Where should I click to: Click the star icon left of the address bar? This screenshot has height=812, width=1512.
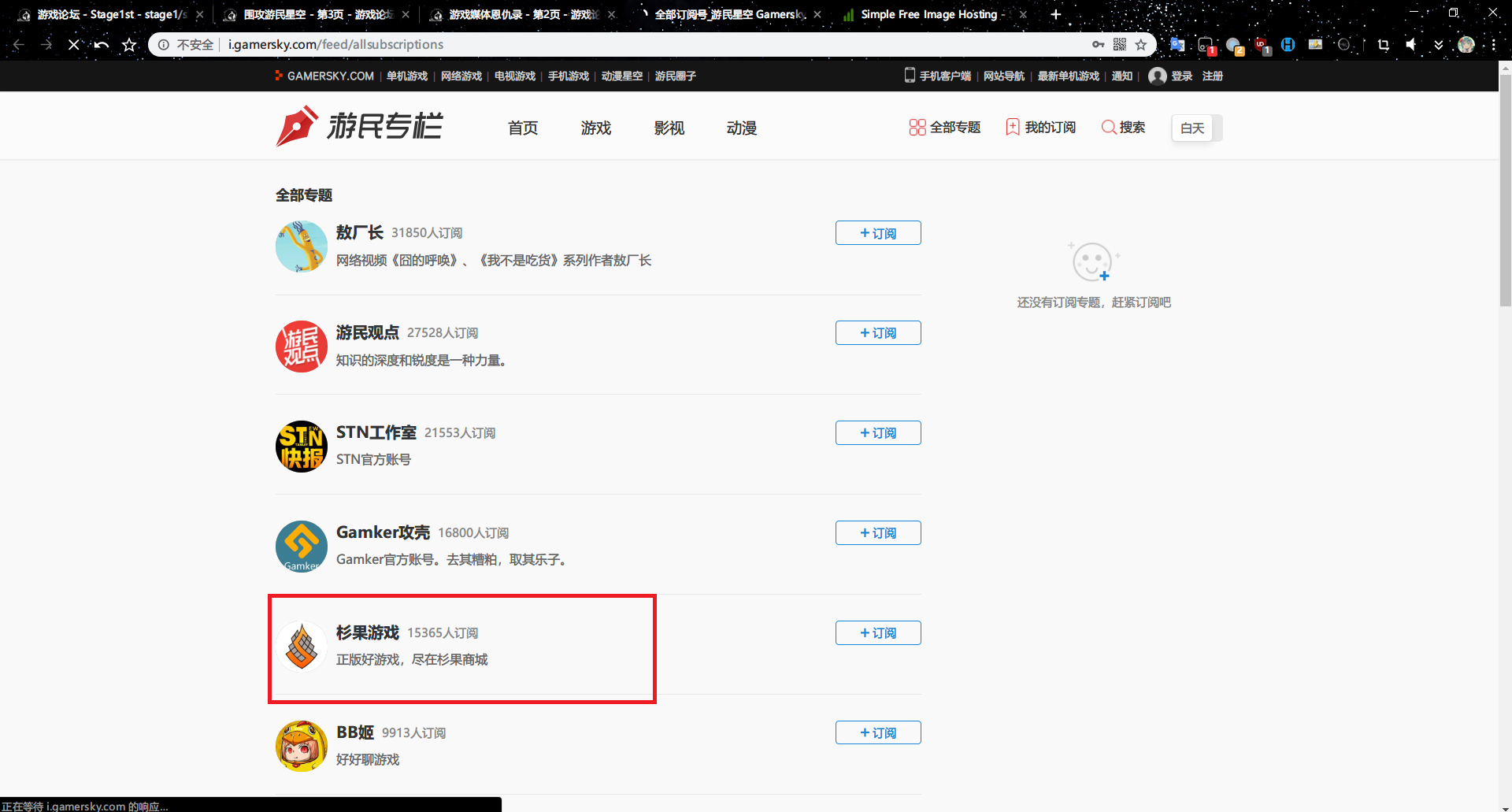tap(129, 45)
